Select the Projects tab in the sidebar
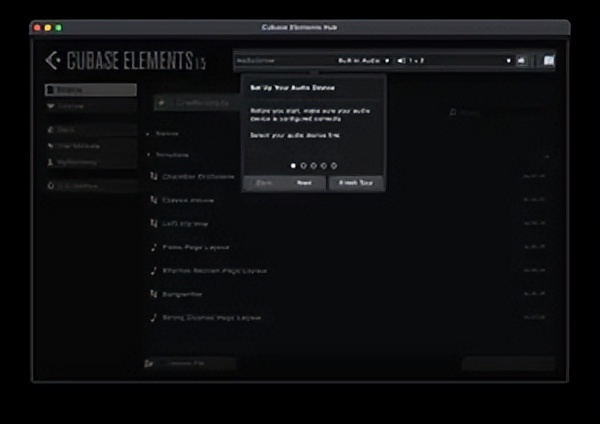The width and height of the screenshot is (600, 424). pos(91,90)
